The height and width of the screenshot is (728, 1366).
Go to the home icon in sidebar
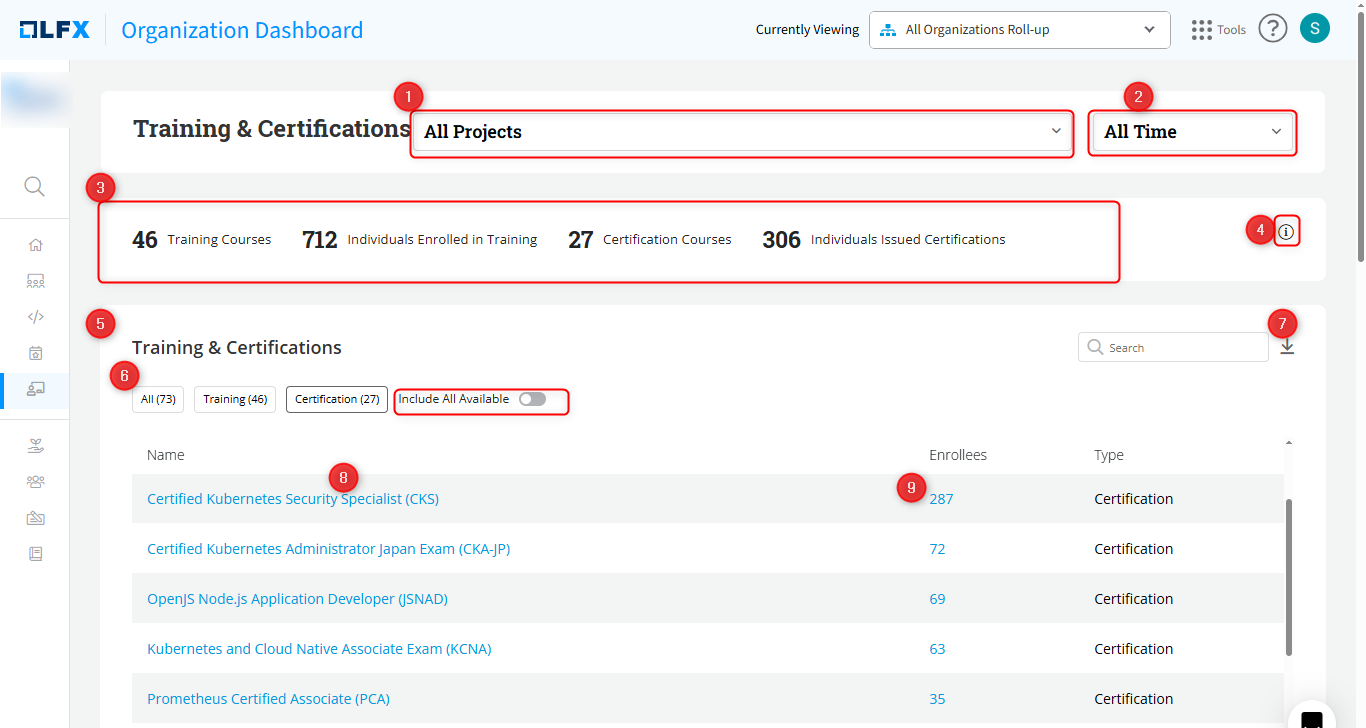(x=36, y=245)
